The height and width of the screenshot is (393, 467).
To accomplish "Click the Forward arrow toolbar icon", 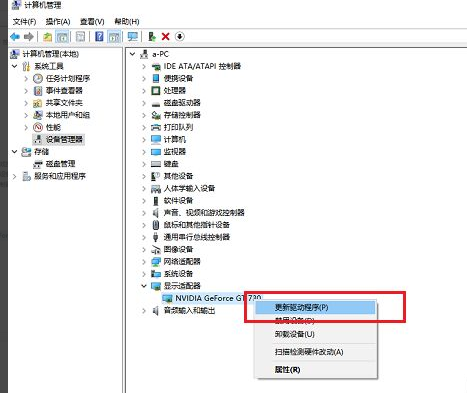I will [x=29, y=37].
